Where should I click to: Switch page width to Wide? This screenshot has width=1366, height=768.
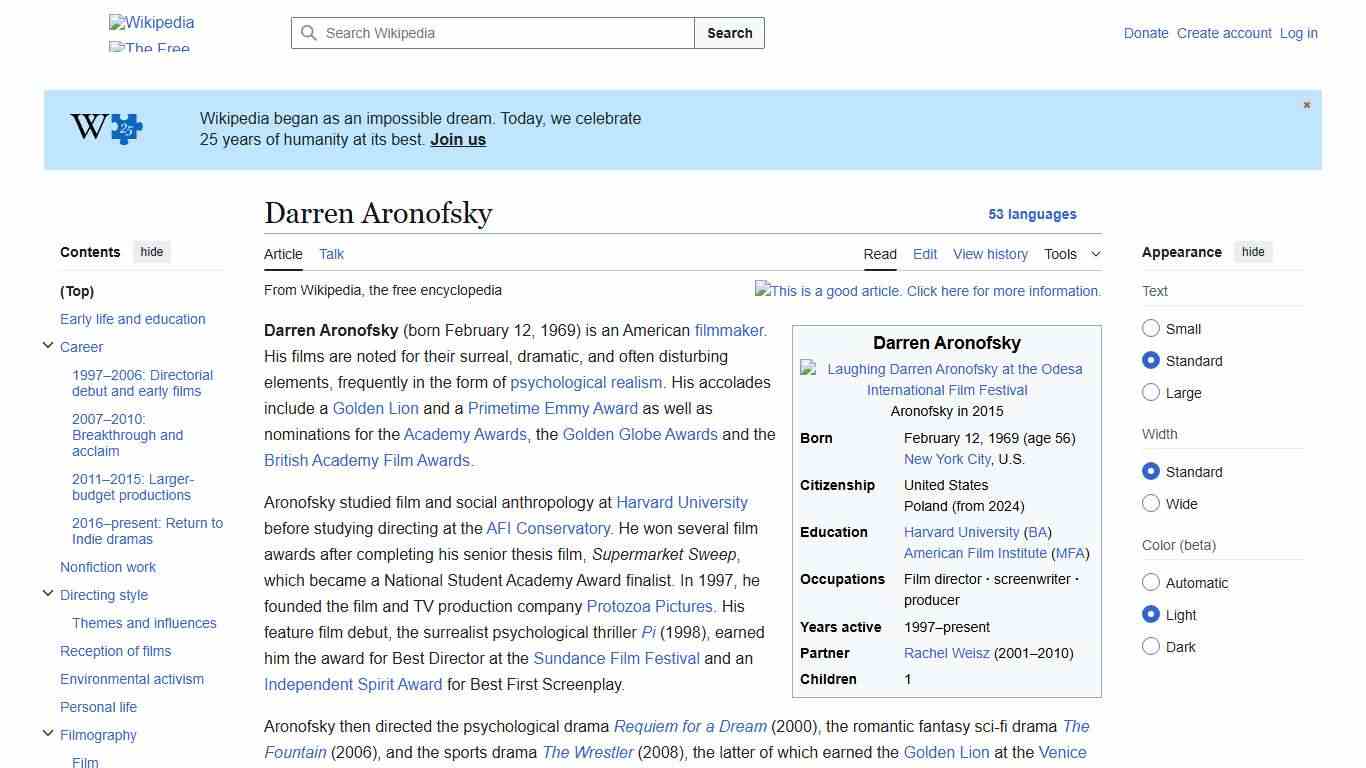1151,504
